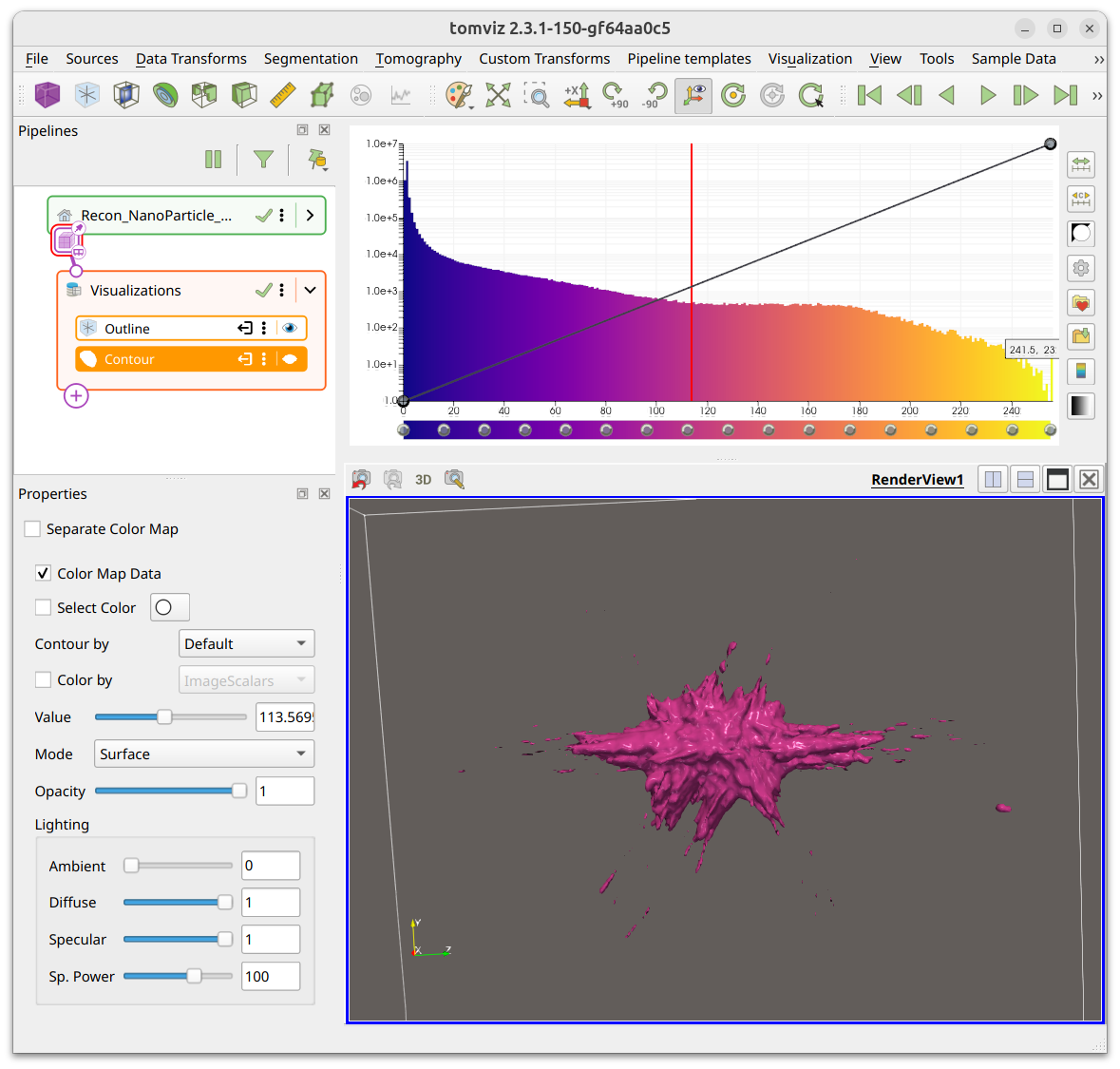Toggle the orientation axes visibility icon
The width and height of the screenshot is (1120, 1069).
(x=693, y=95)
